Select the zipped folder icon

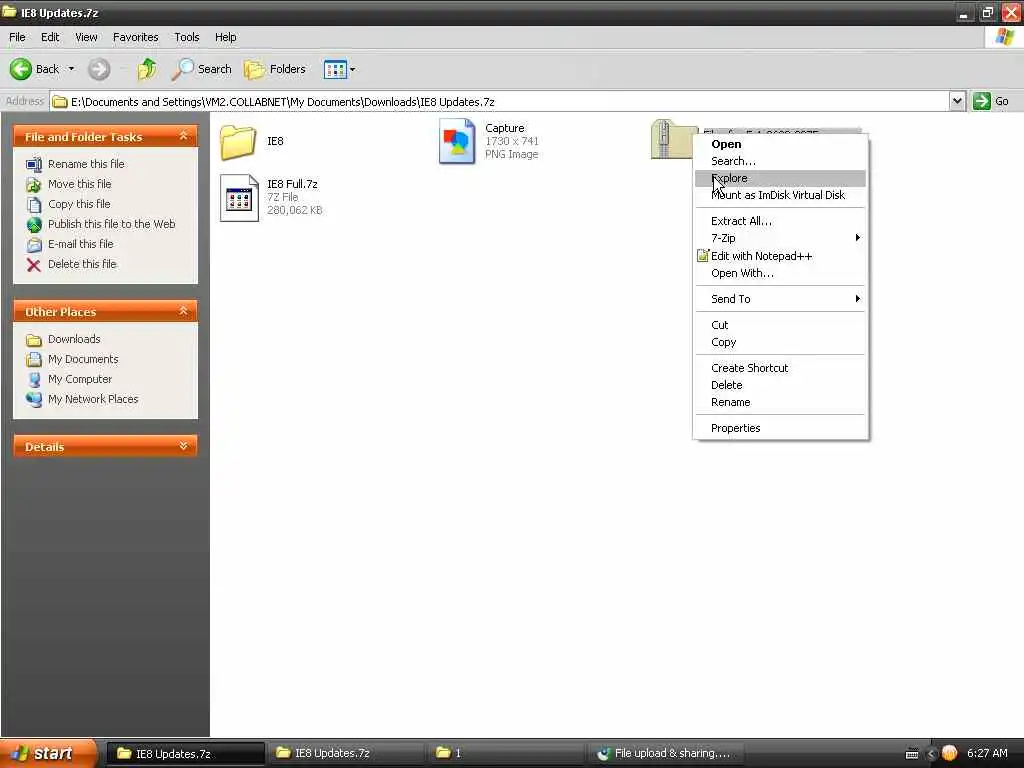point(671,139)
